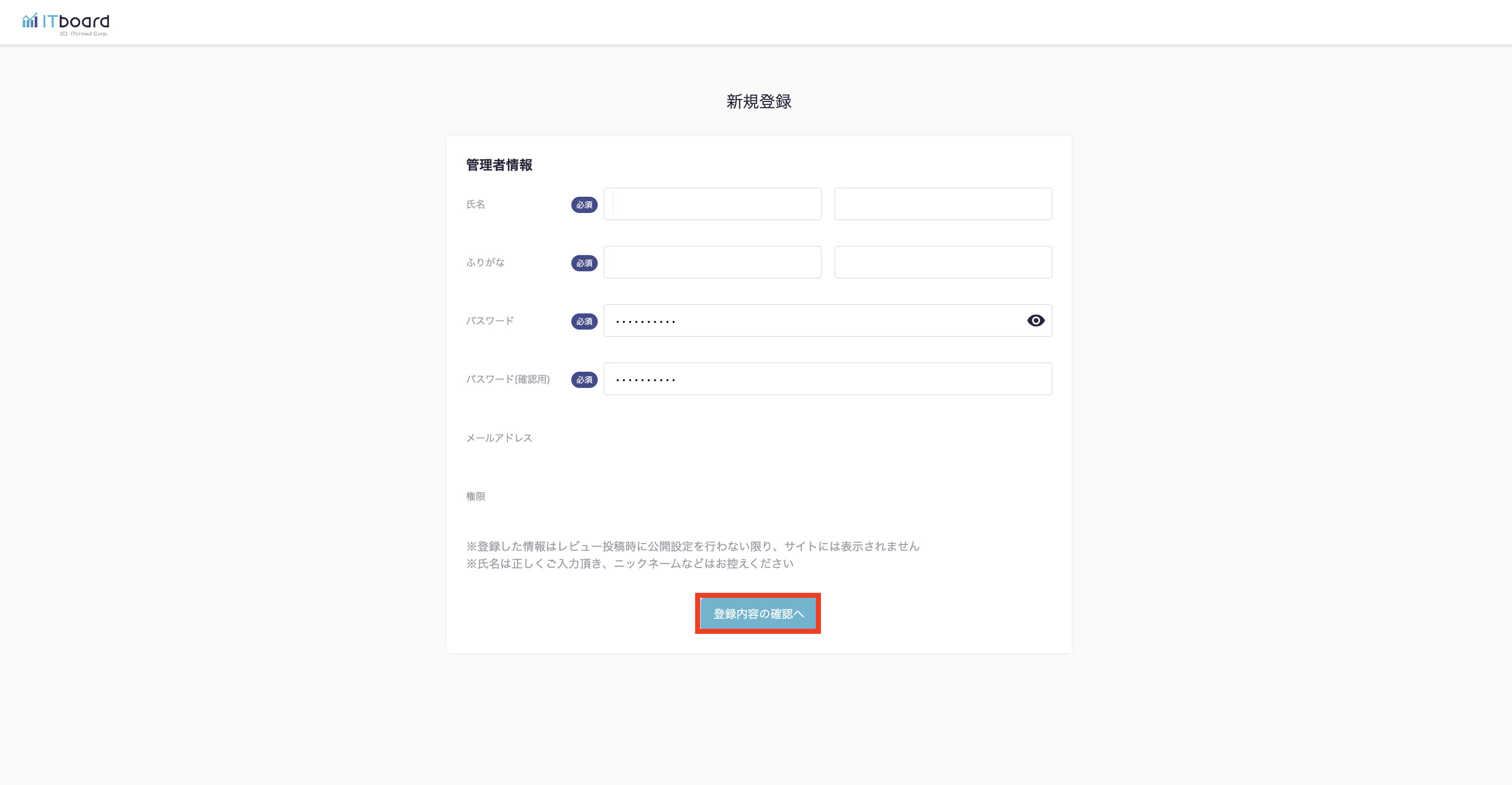Focus the second 氏名 input field
Screen dimensions: 1512x785
943,204
